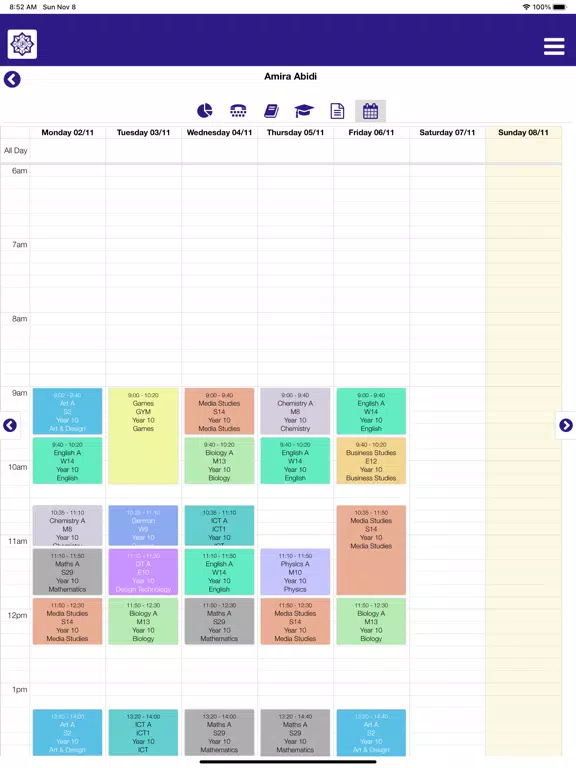Open Tuesday 10:35 German lesson

click(144, 526)
